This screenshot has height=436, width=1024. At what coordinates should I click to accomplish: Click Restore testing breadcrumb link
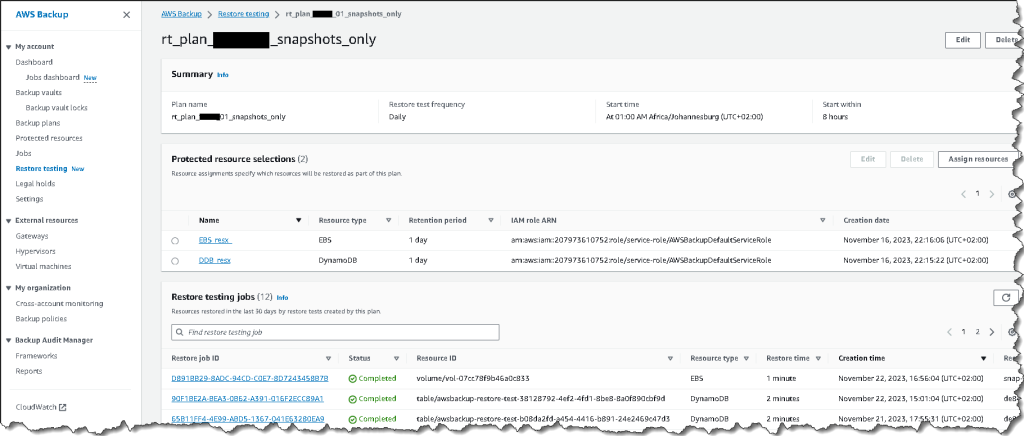pos(246,13)
